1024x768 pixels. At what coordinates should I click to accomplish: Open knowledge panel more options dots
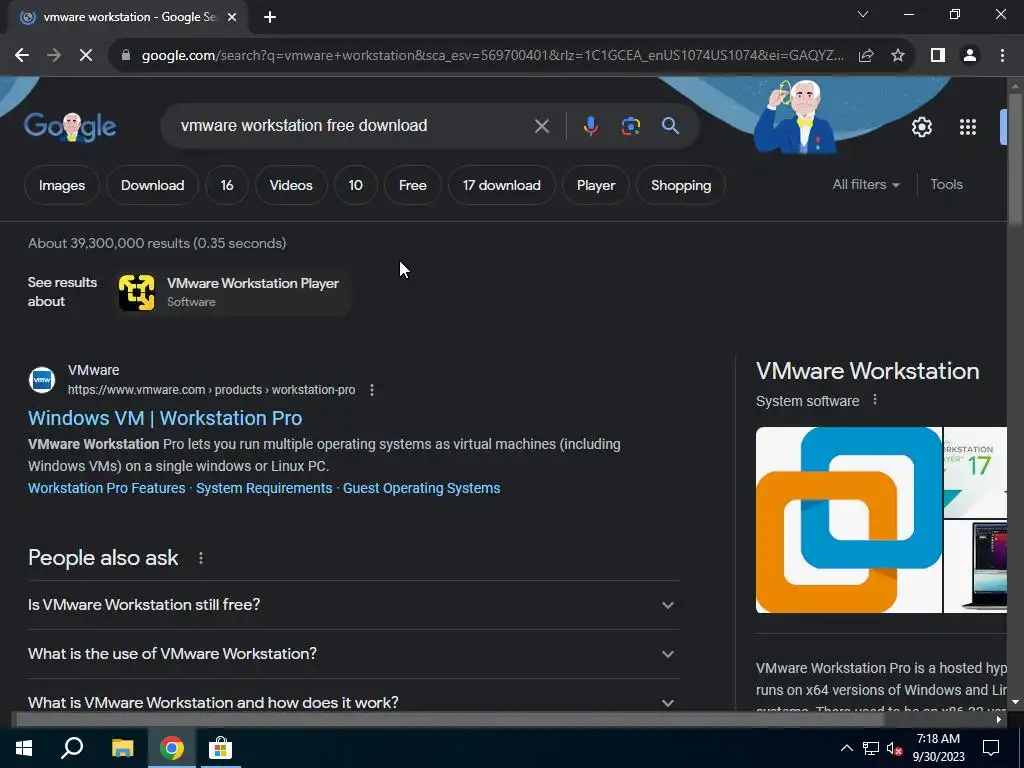(x=875, y=400)
